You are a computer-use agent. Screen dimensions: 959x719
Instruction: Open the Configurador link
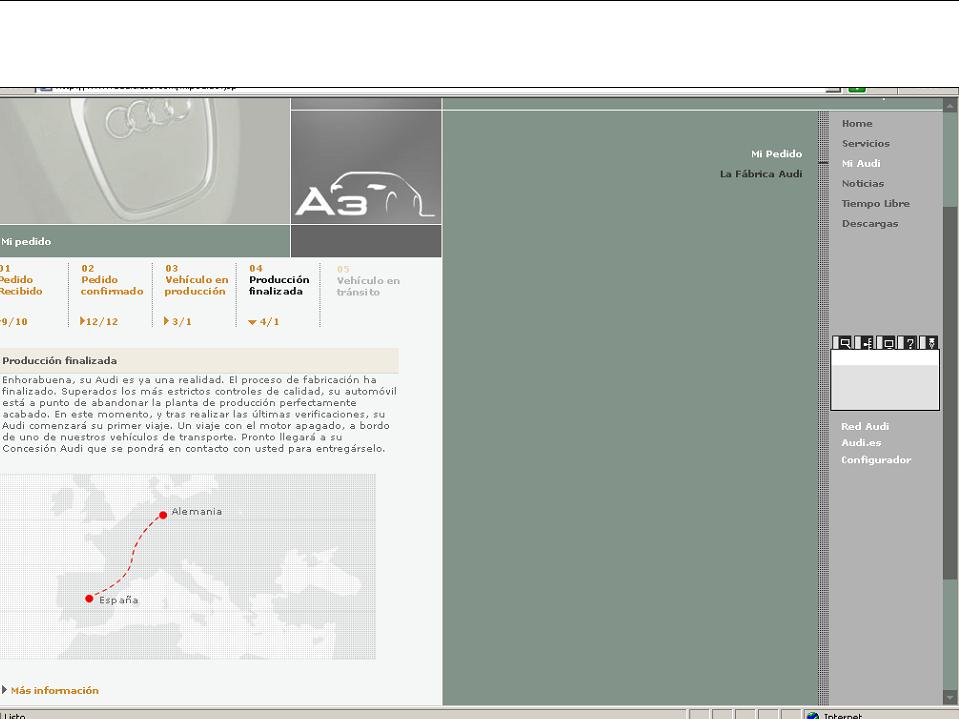tap(876, 460)
